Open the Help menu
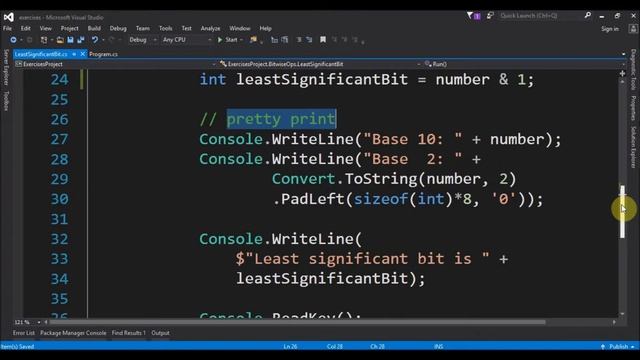Viewport: 640px width, 360px height. click(x=265, y=29)
